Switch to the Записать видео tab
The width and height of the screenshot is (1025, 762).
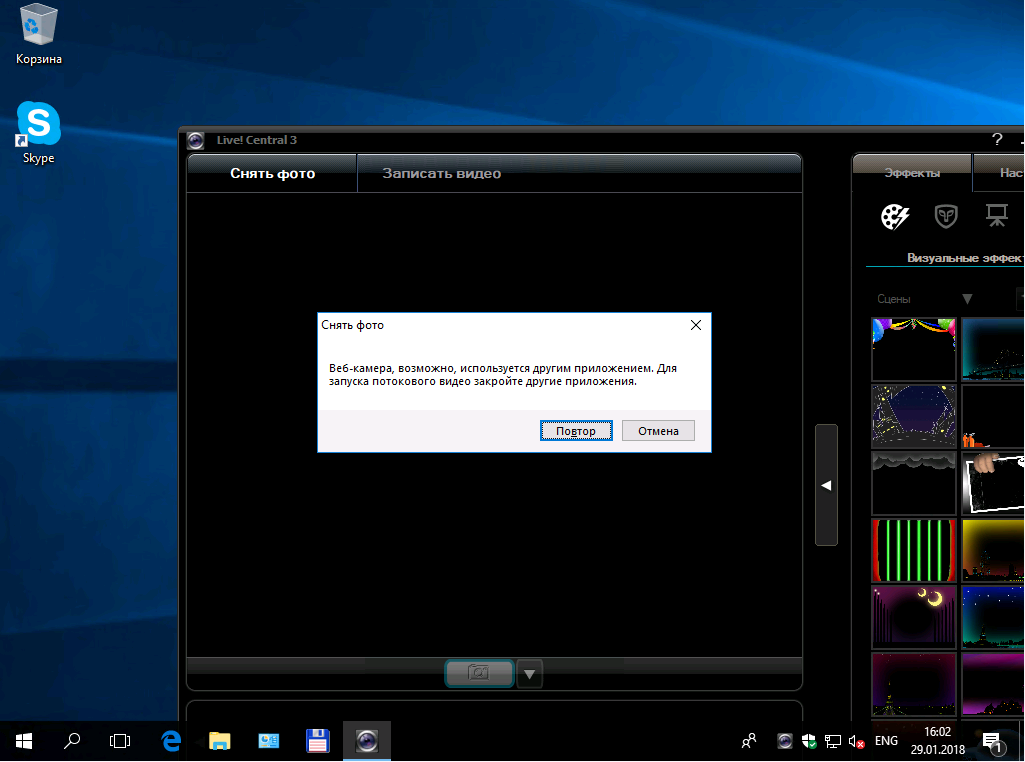pos(441,173)
